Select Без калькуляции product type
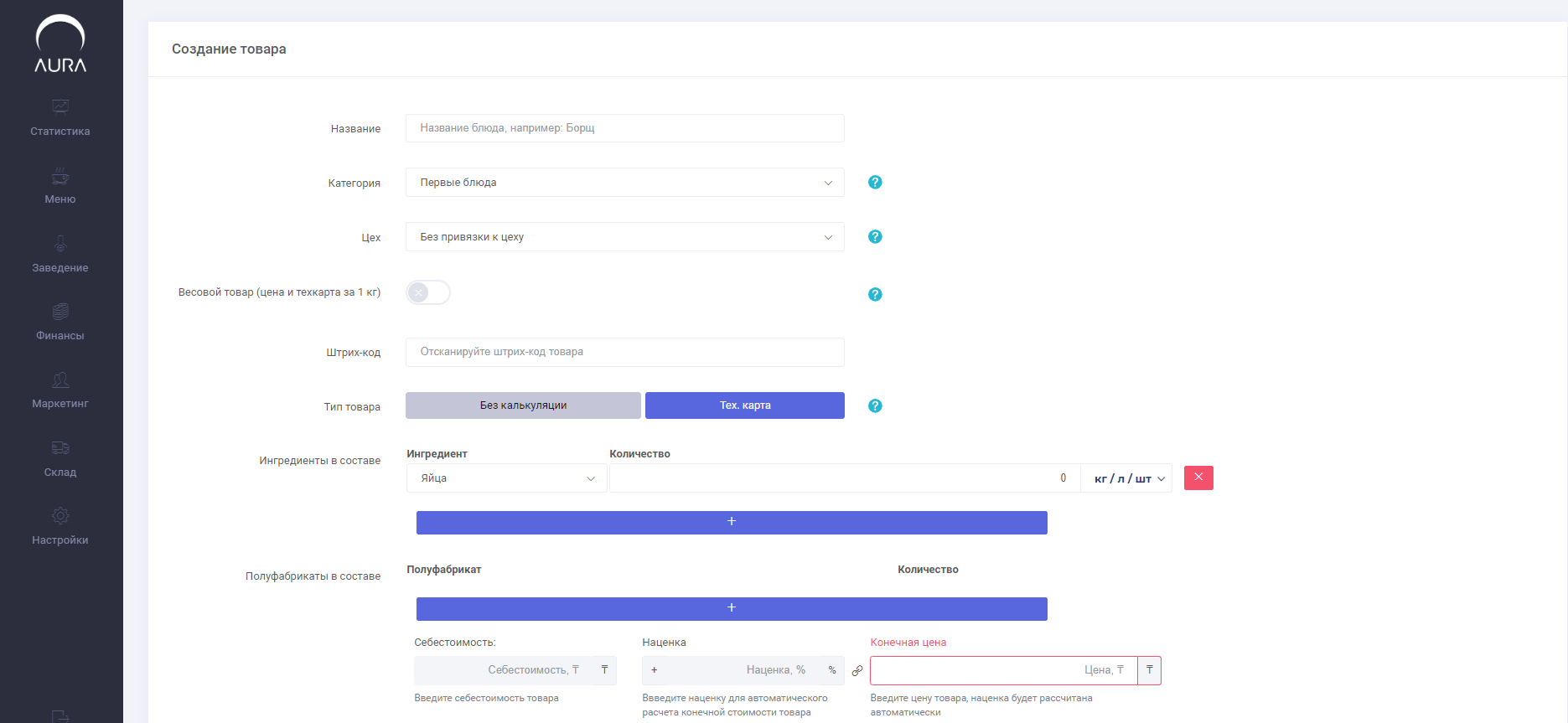 click(x=523, y=405)
